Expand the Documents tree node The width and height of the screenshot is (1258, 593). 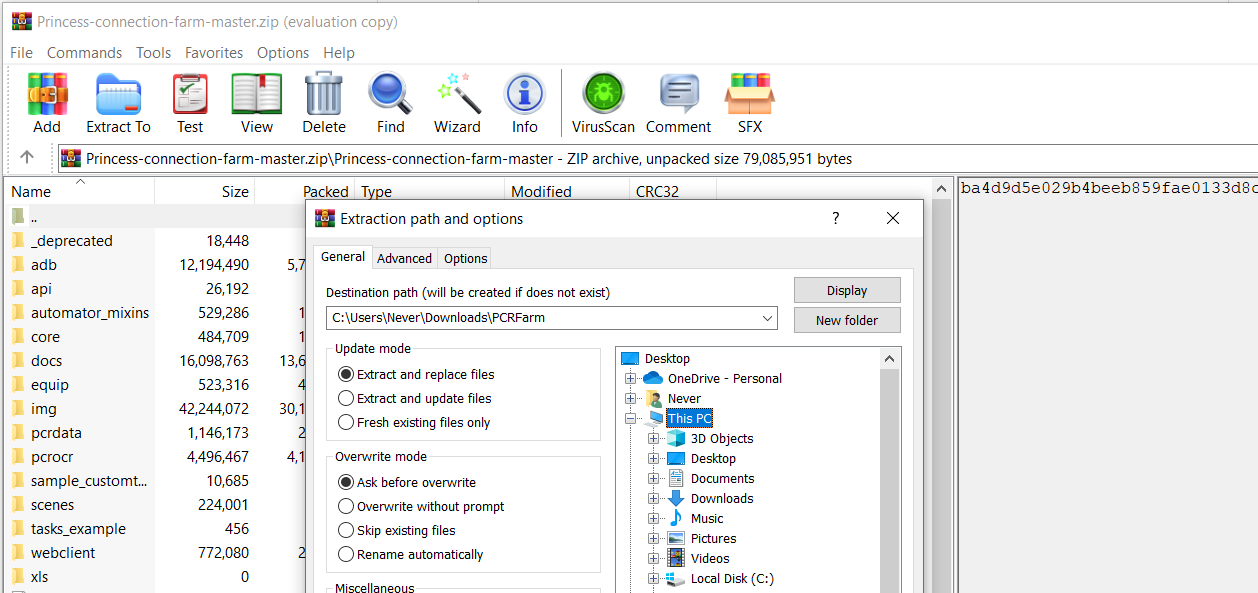pos(653,478)
